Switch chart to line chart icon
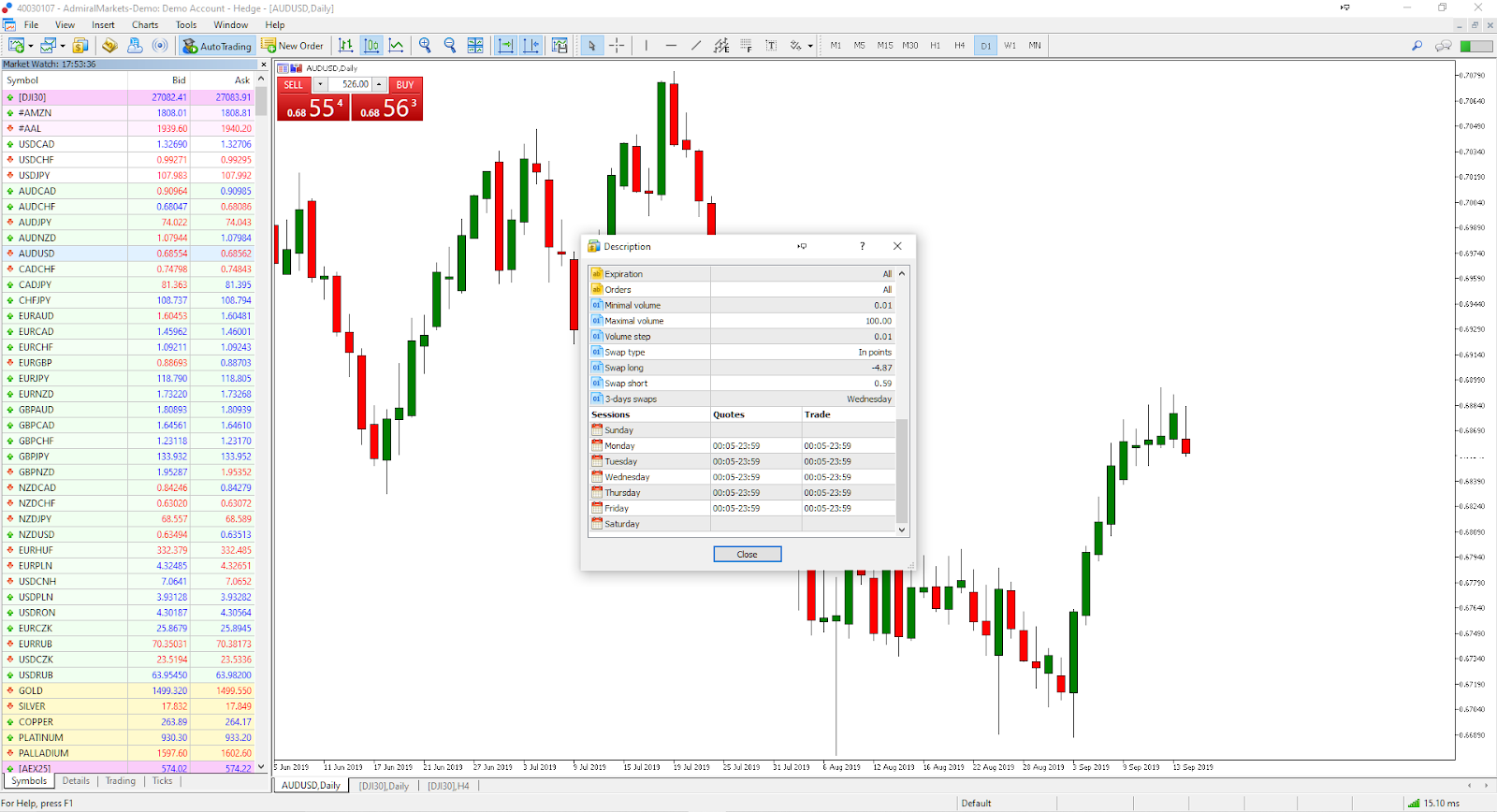The image size is (1497, 812). pos(397,45)
